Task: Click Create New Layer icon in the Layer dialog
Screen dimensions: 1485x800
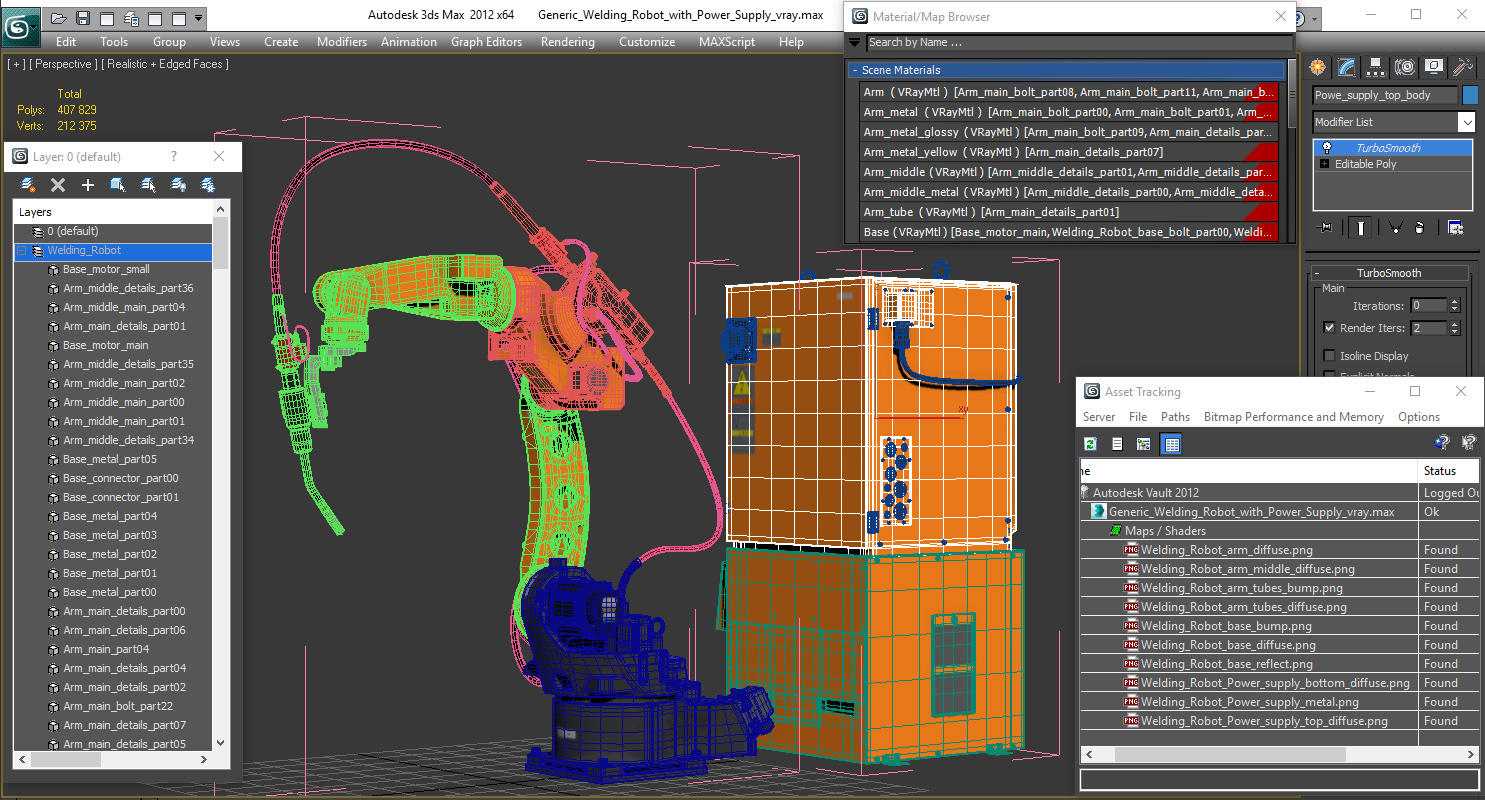Action: click(x=28, y=185)
